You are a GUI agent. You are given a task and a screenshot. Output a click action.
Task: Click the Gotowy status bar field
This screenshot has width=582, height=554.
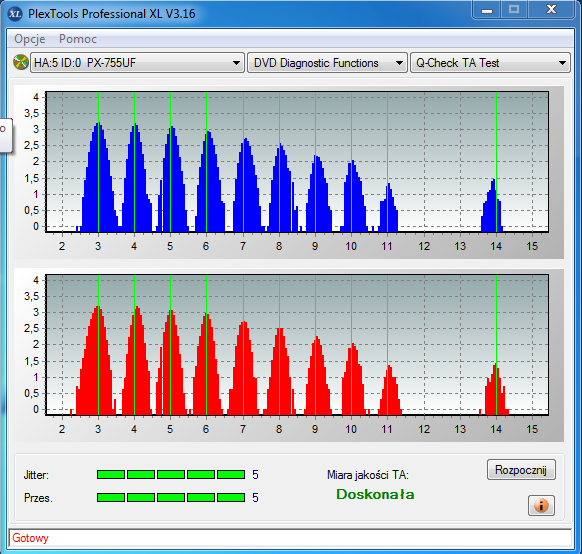click(x=290, y=538)
